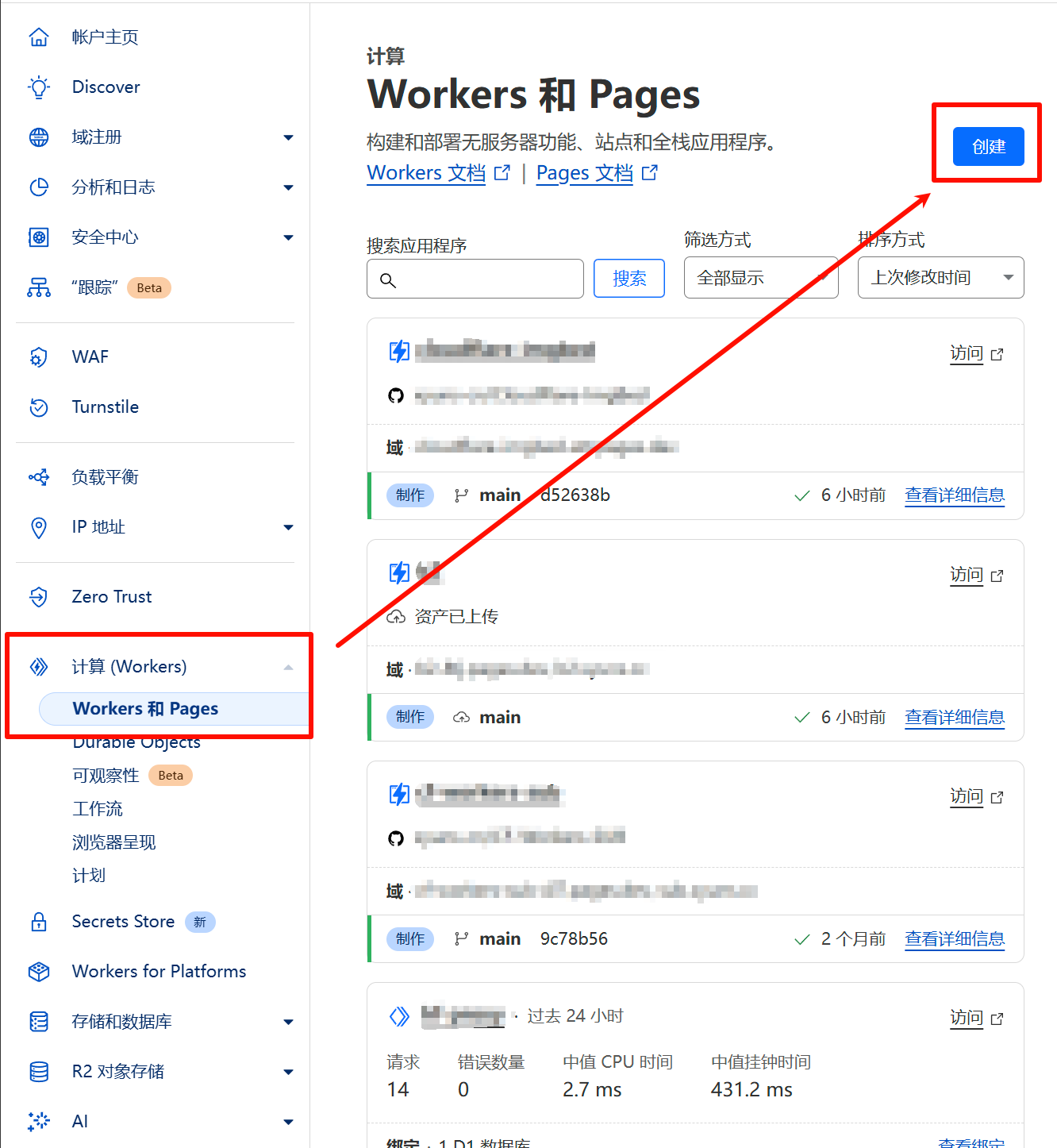Click the 域注册 globe icon
1057x1148 pixels.
pyautogui.click(x=38, y=137)
